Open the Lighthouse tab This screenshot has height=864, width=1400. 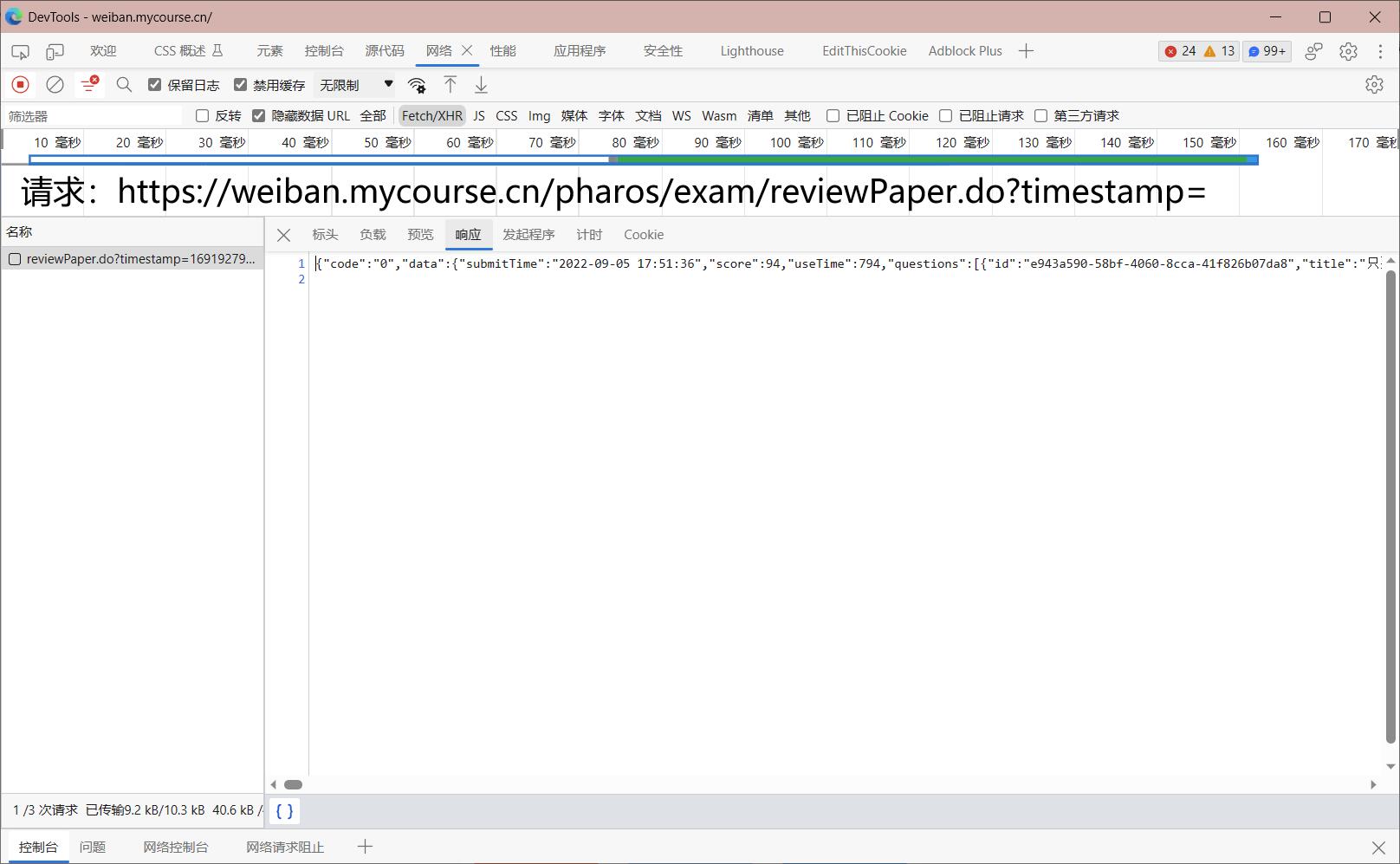point(752,51)
